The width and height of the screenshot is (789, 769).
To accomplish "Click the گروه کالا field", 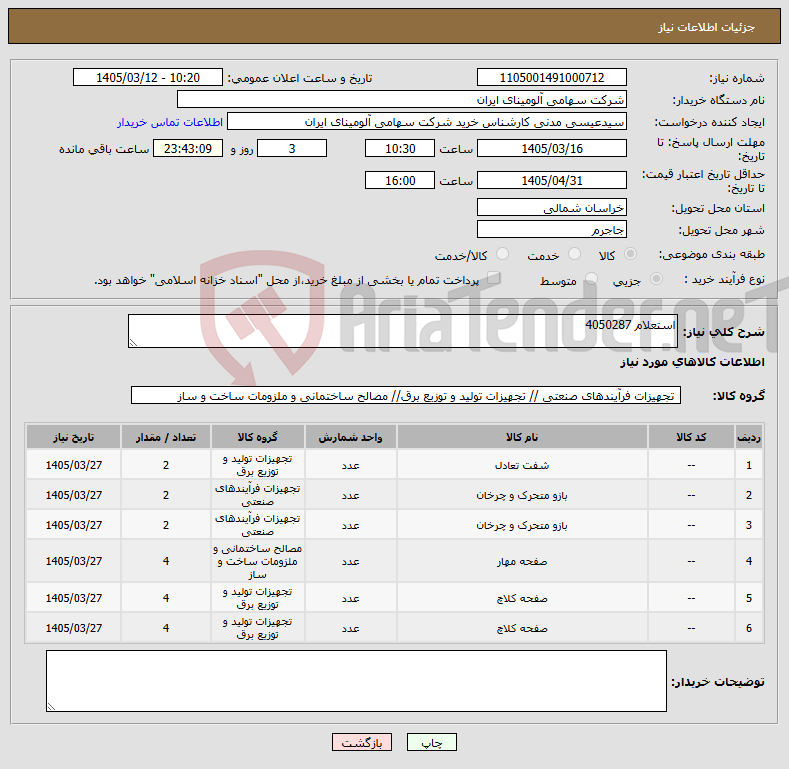I will point(406,396).
